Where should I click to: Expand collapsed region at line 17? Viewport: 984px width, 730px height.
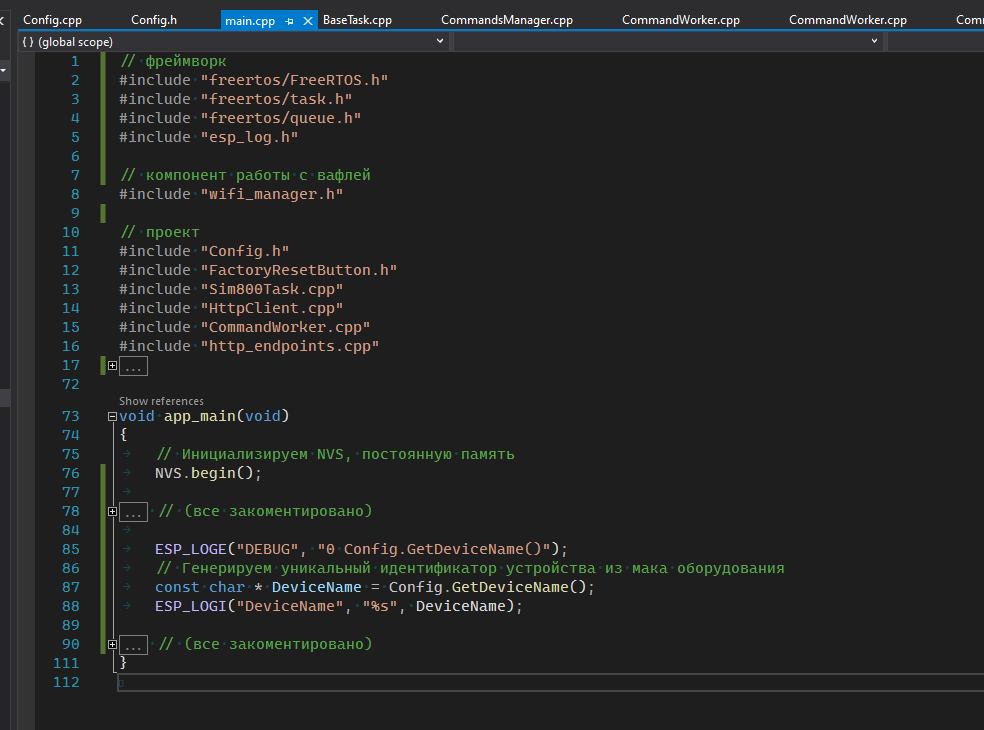point(112,366)
